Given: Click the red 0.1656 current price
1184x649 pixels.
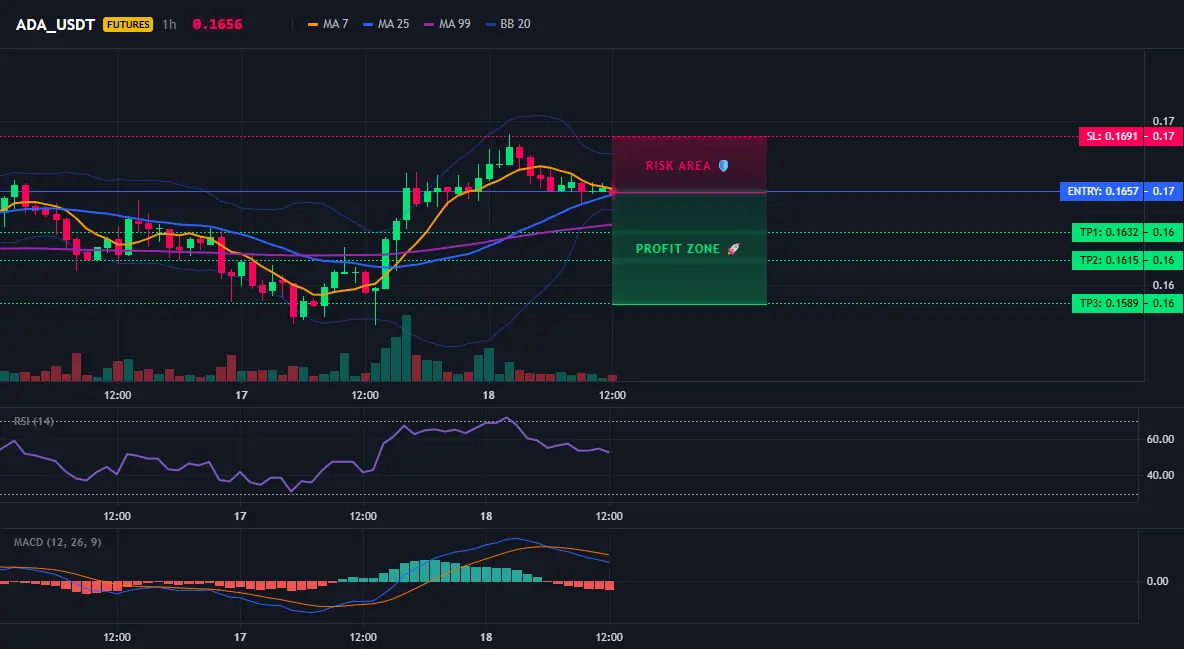Looking at the screenshot, I should click(217, 24).
